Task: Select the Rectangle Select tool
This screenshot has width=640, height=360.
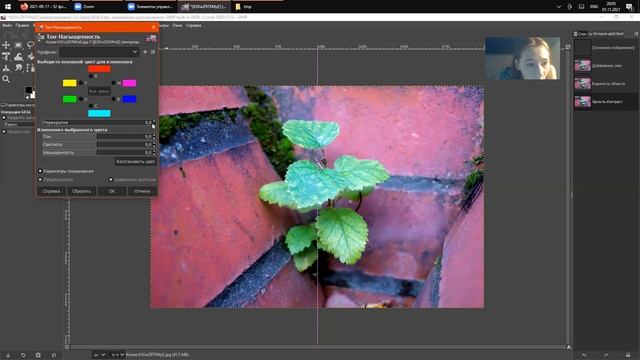Action: point(18,45)
